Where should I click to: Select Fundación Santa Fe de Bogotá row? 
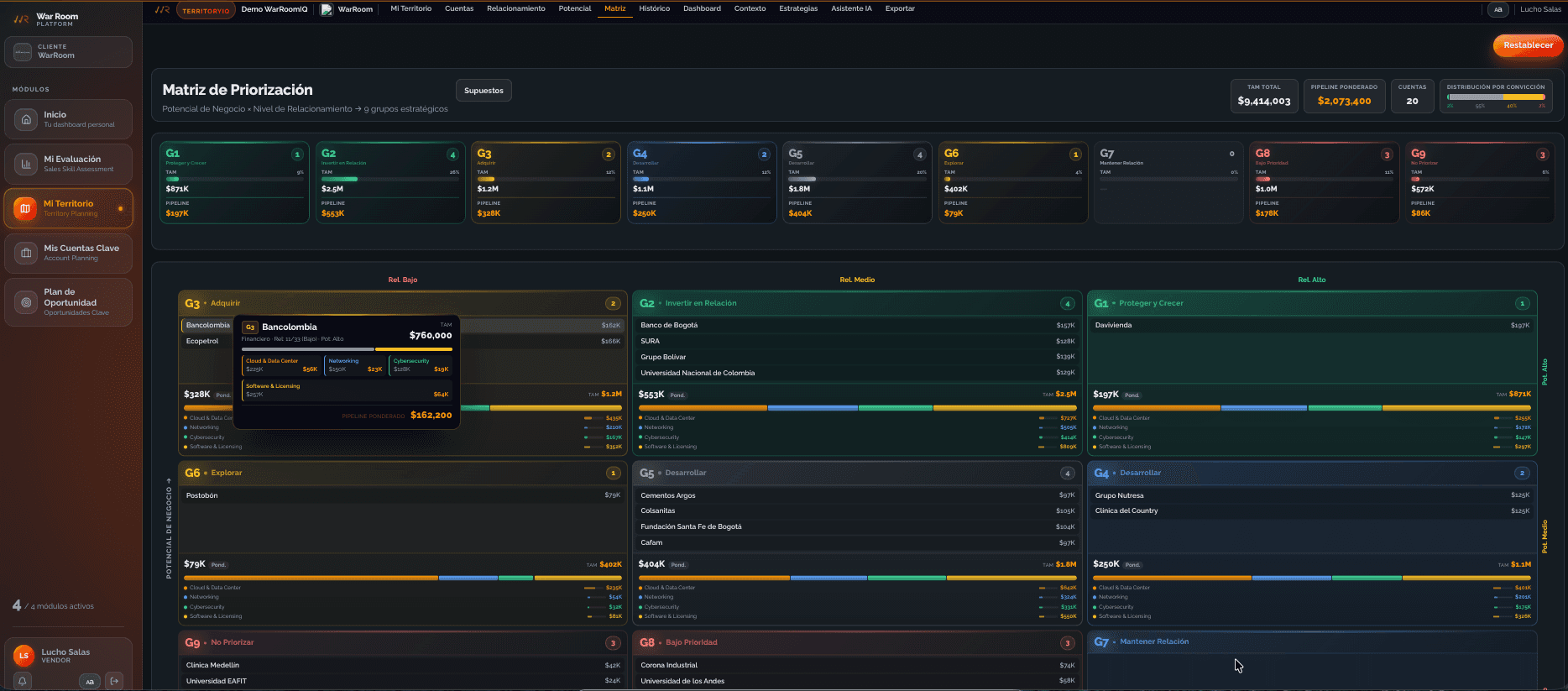click(857, 526)
